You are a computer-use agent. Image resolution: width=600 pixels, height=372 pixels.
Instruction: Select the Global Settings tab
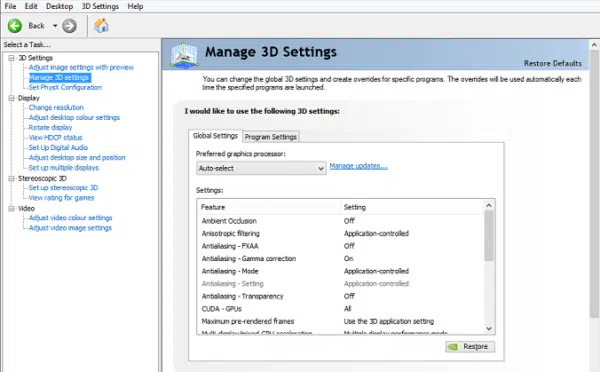point(215,136)
